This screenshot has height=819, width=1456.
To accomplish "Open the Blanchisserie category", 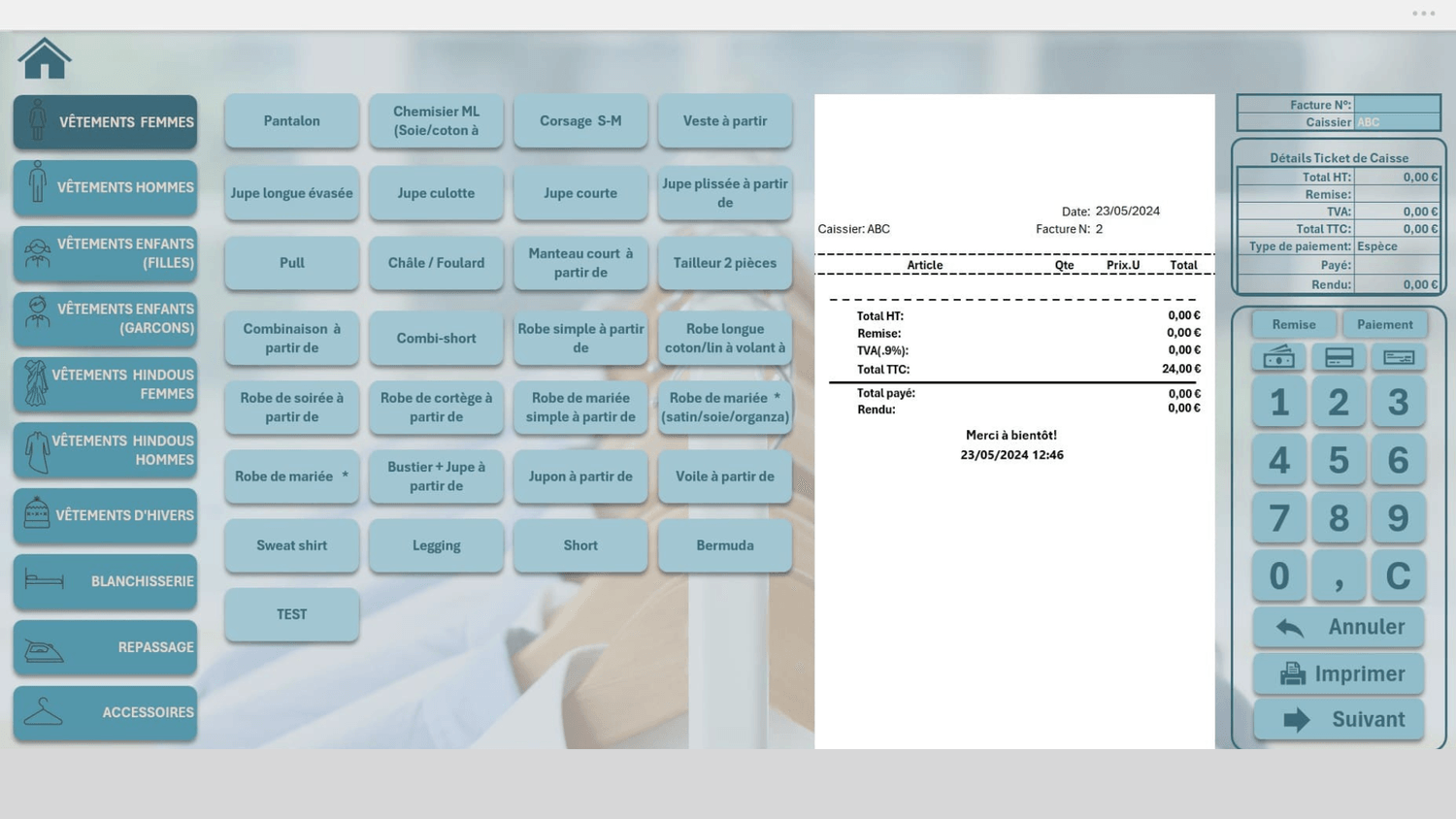I will coord(105,581).
